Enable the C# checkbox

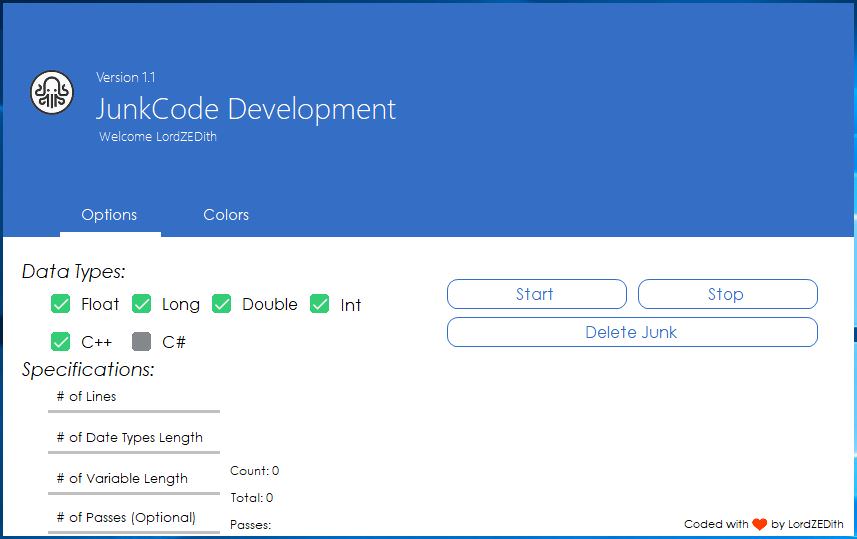point(142,342)
